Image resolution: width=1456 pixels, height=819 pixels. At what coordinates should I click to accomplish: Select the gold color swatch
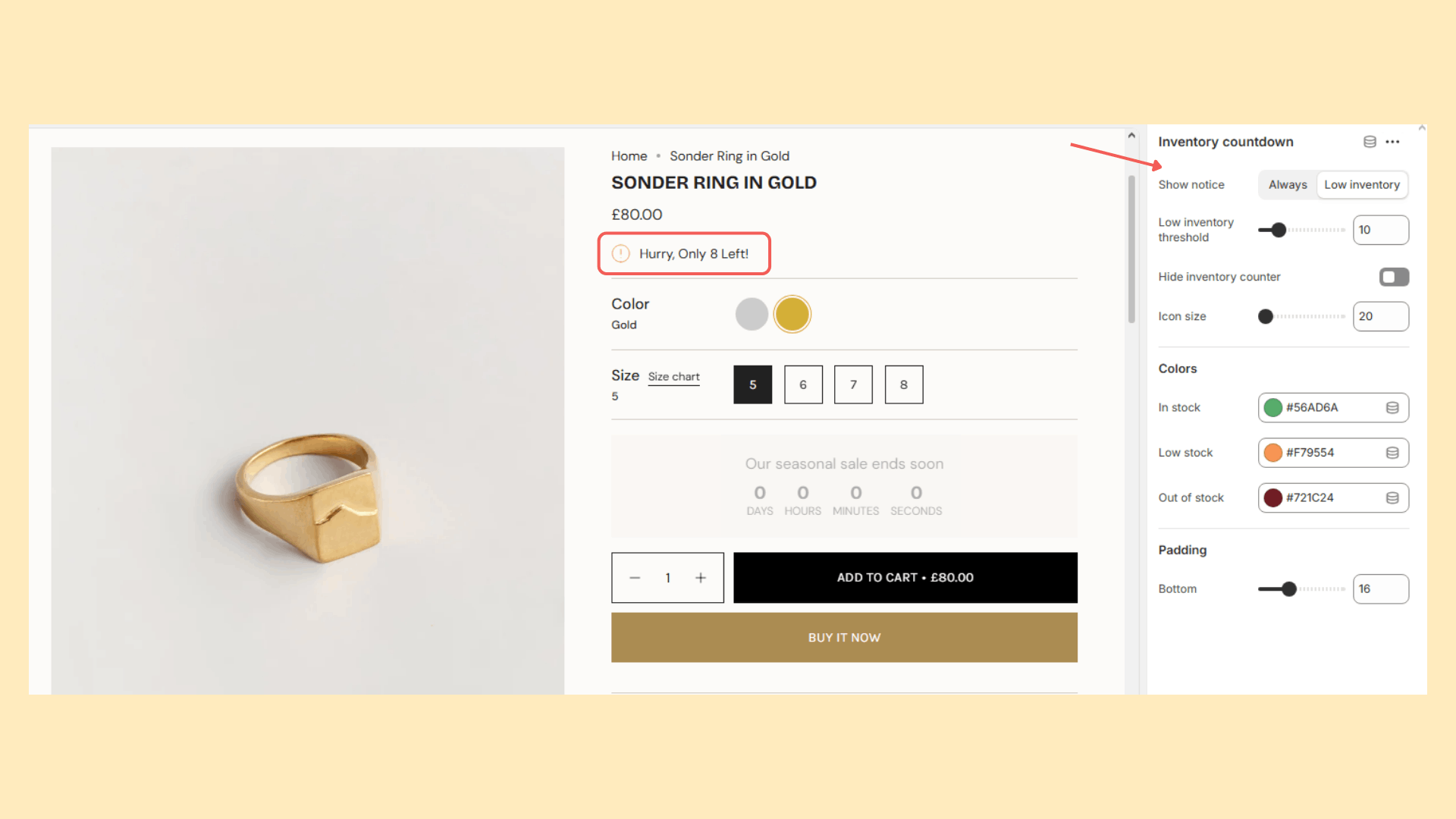pos(792,313)
